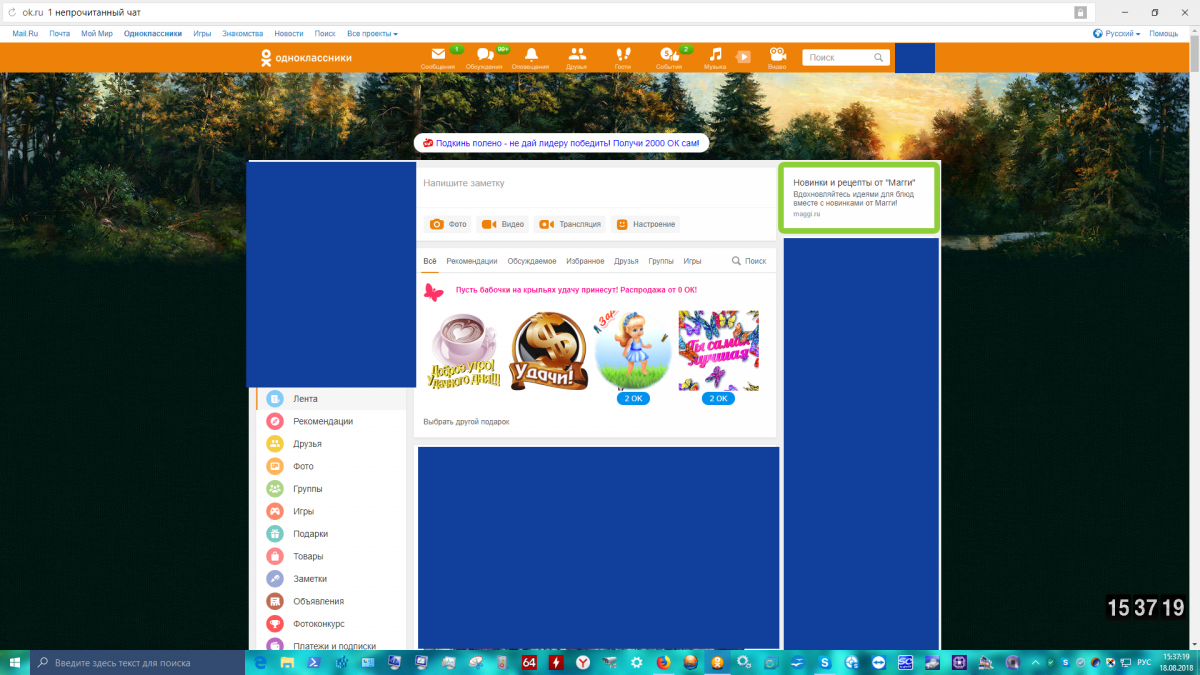Click the Настроение button
This screenshot has height=675, width=1200.
tap(645, 224)
